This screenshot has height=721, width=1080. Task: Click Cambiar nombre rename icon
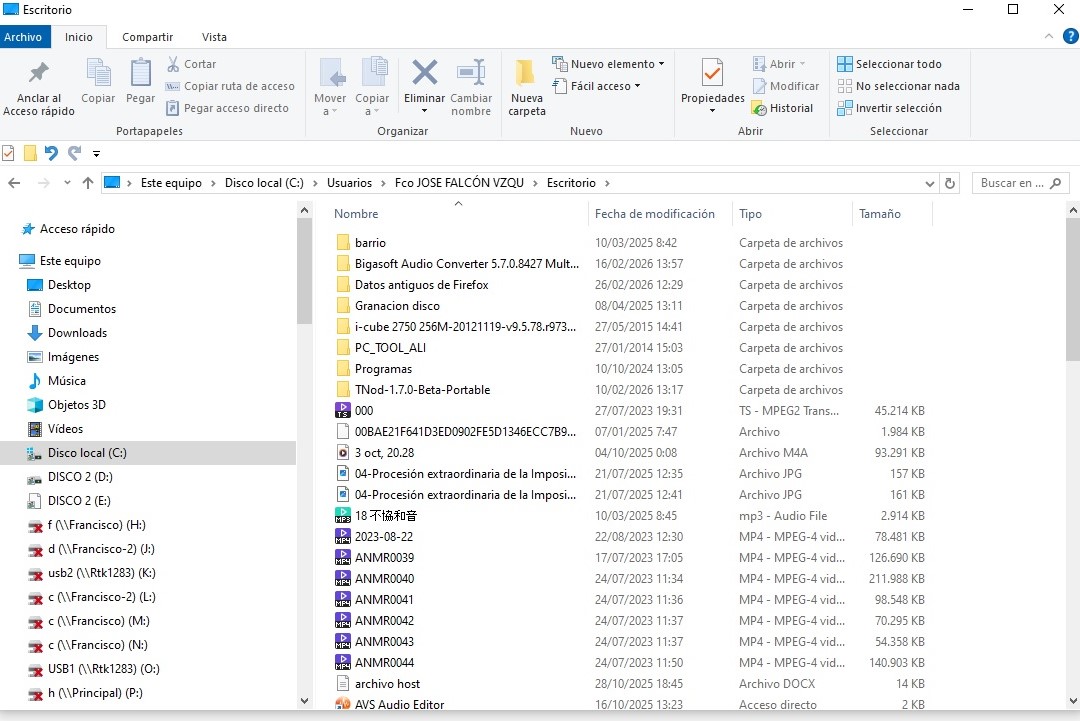pos(471,72)
